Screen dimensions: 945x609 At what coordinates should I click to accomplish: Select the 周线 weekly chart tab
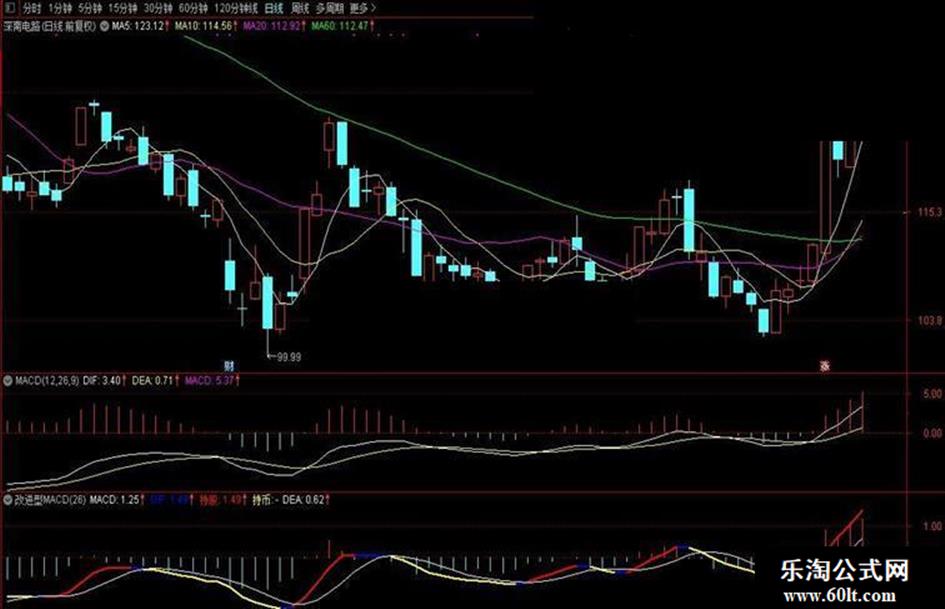(x=300, y=8)
